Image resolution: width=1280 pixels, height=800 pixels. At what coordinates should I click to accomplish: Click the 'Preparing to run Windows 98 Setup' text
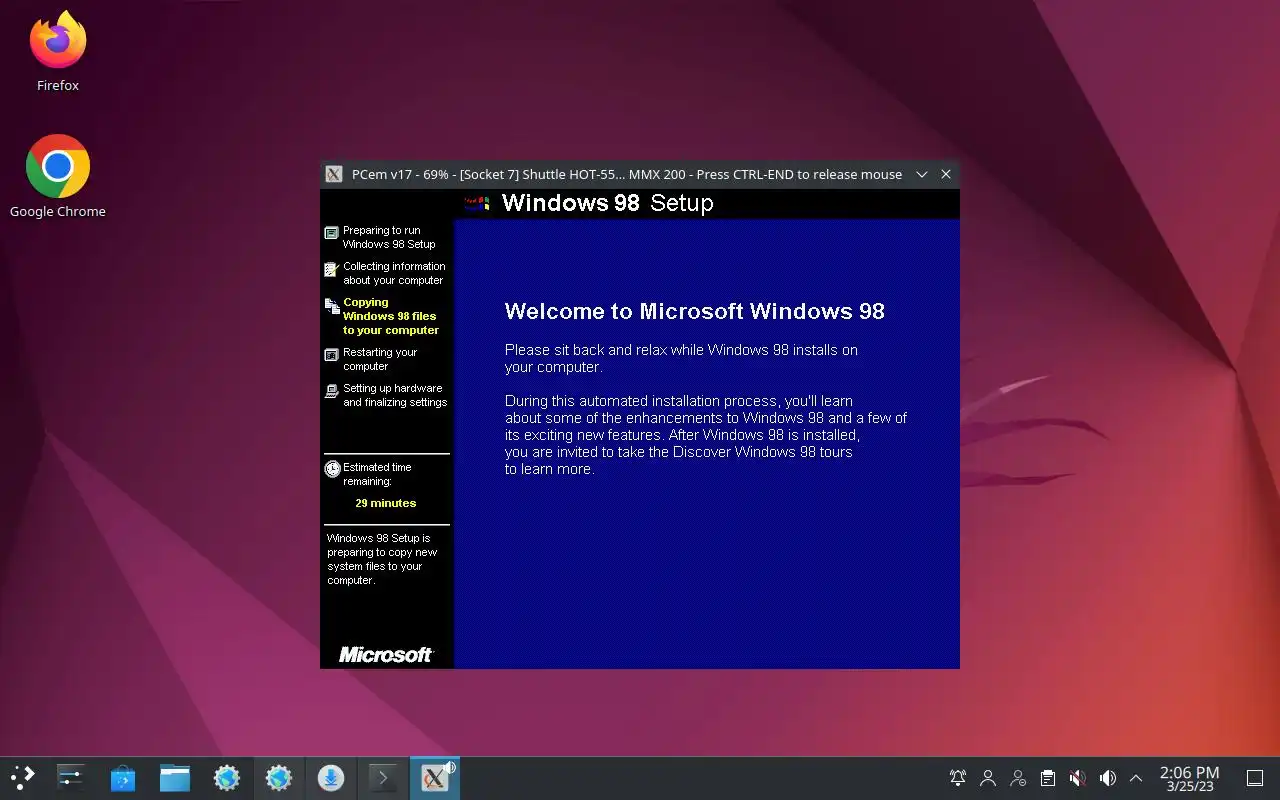click(389, 237)
